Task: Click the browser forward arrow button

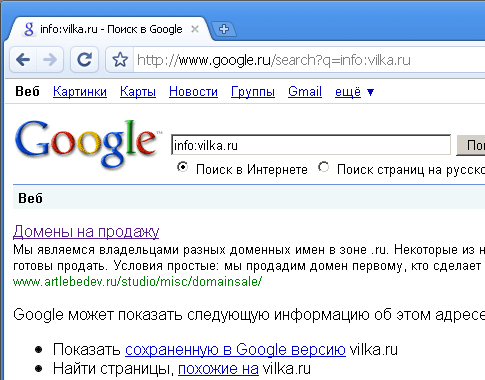Action: [50, 60]
